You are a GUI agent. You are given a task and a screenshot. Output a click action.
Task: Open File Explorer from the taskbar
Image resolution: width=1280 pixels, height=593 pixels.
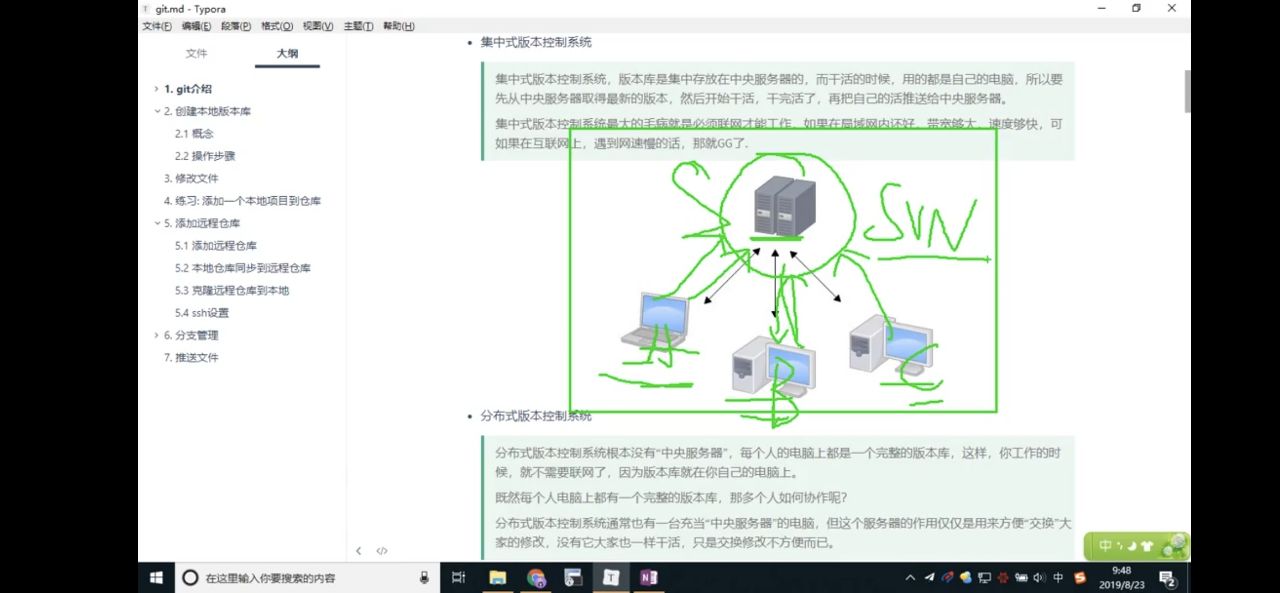point(497,577)
